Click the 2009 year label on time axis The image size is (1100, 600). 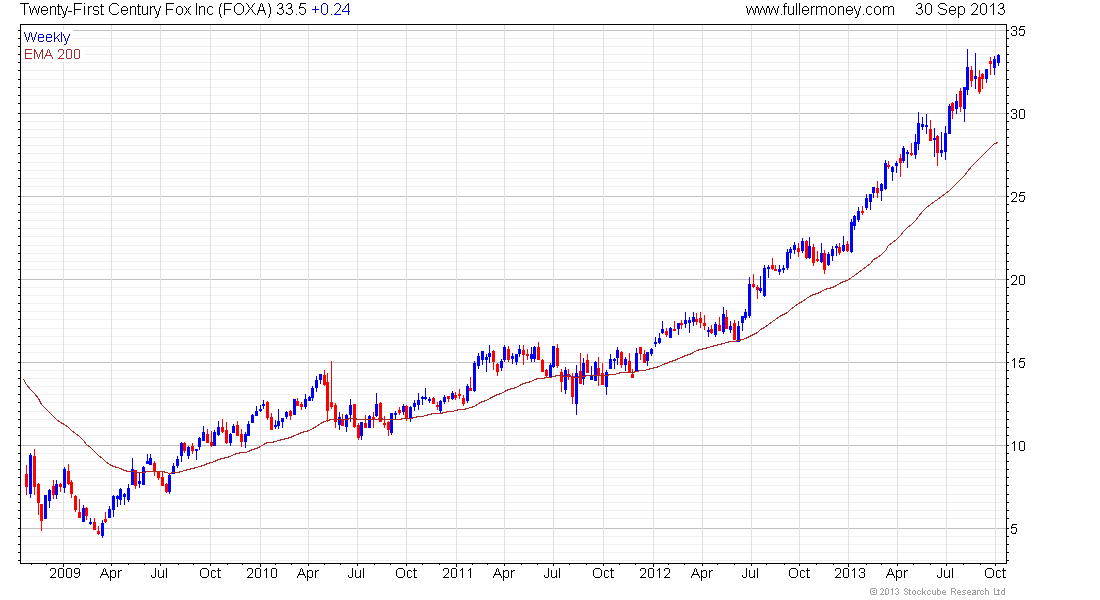pyautogui.click(x=65, y=573)
